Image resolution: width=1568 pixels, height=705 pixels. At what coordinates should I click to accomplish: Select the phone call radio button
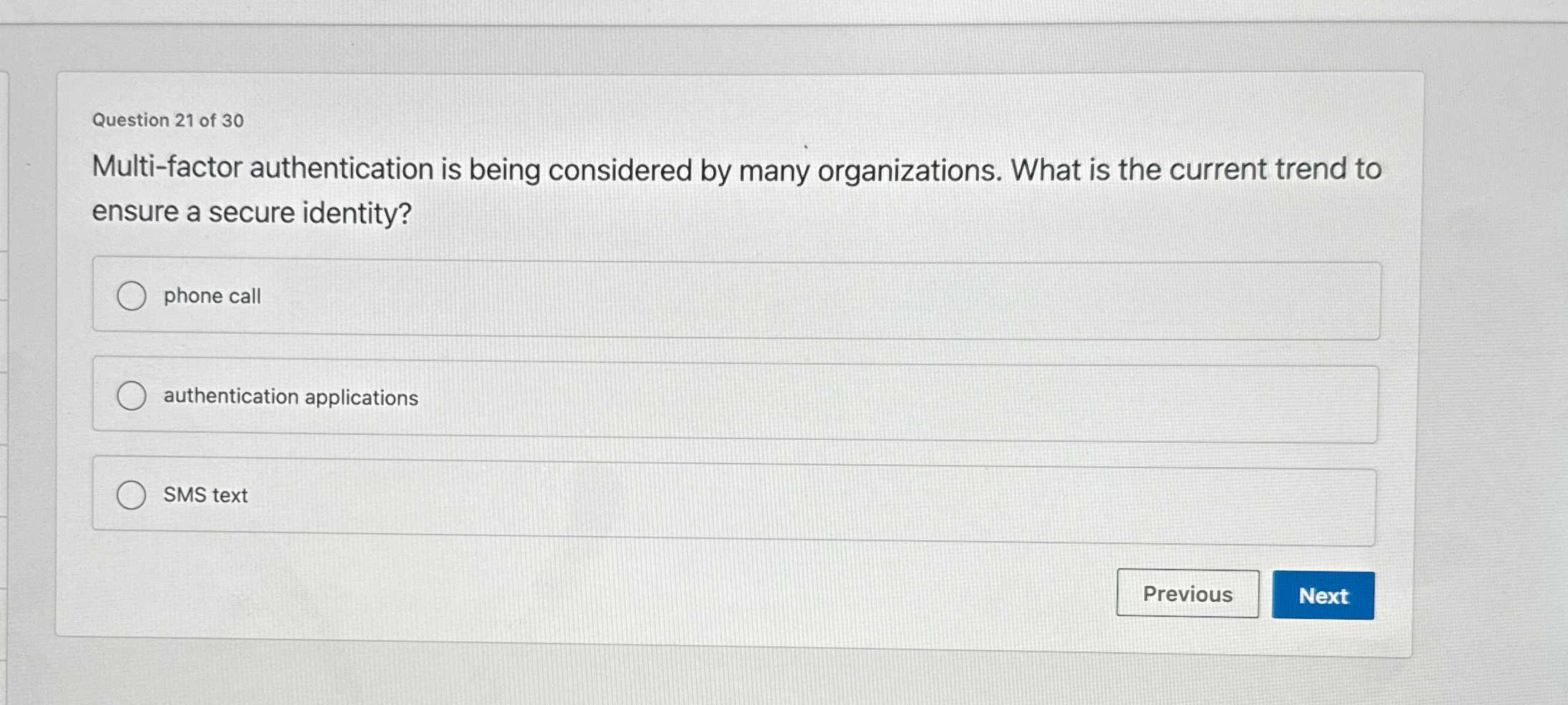(x=132, y=296)
